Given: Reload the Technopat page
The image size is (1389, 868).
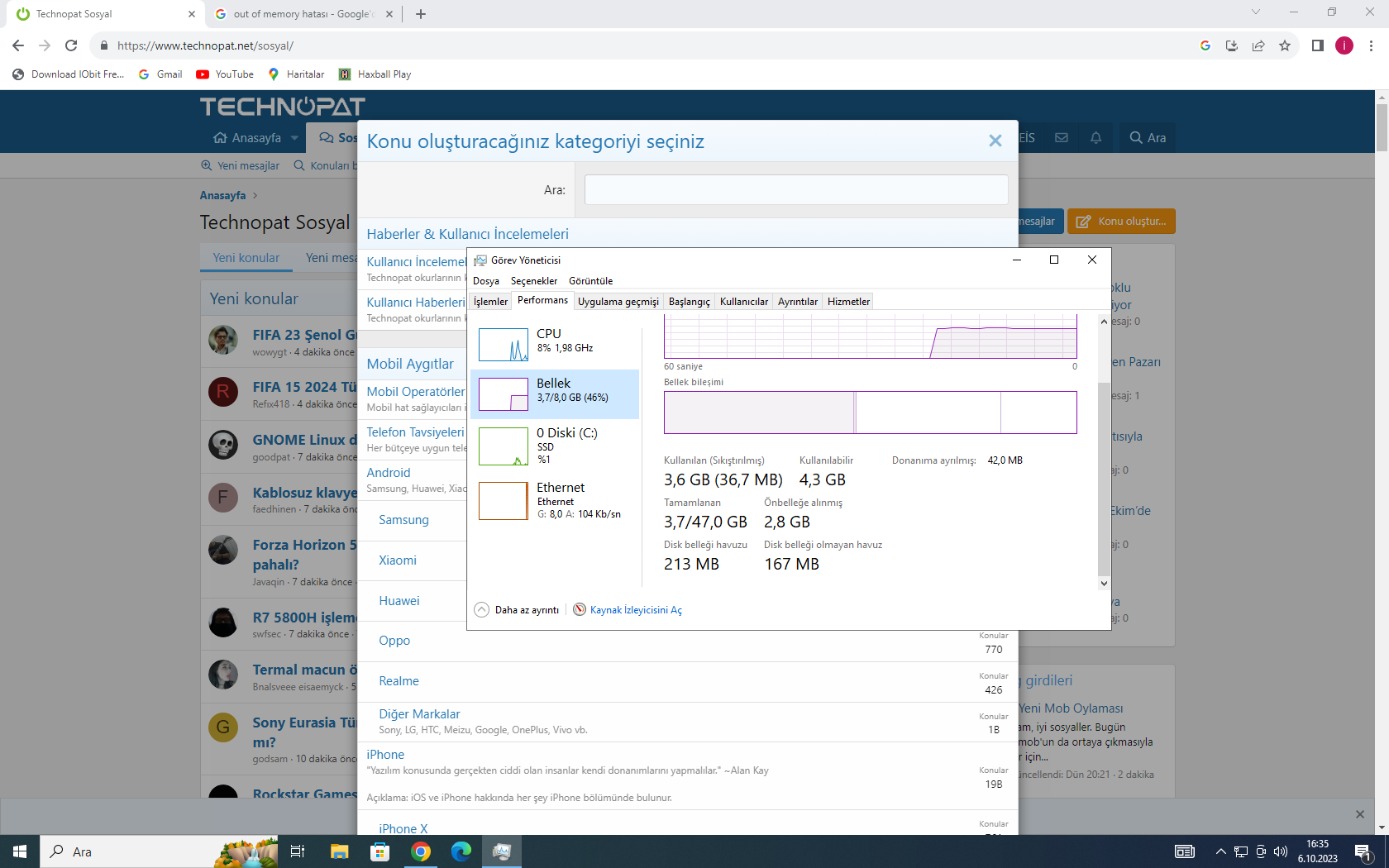Looking at the screenshot, I should point(71,46).
